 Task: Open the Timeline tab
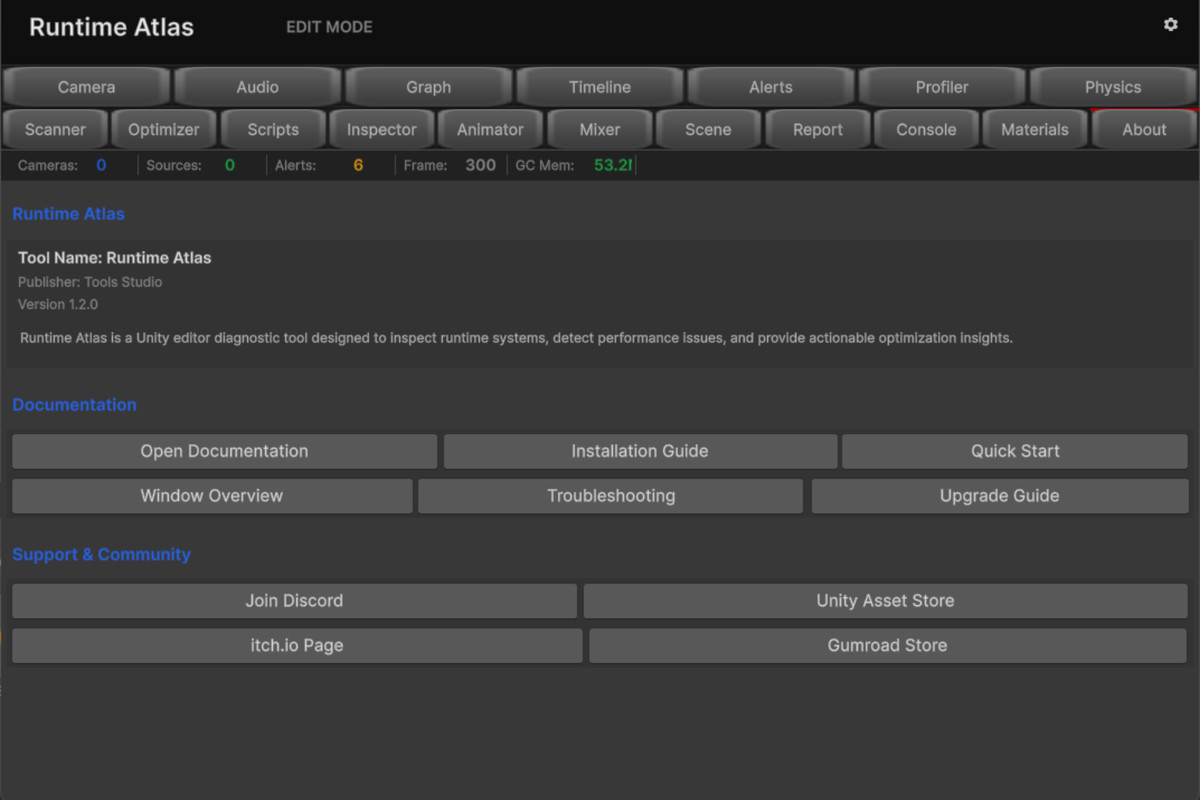point(600,87)
